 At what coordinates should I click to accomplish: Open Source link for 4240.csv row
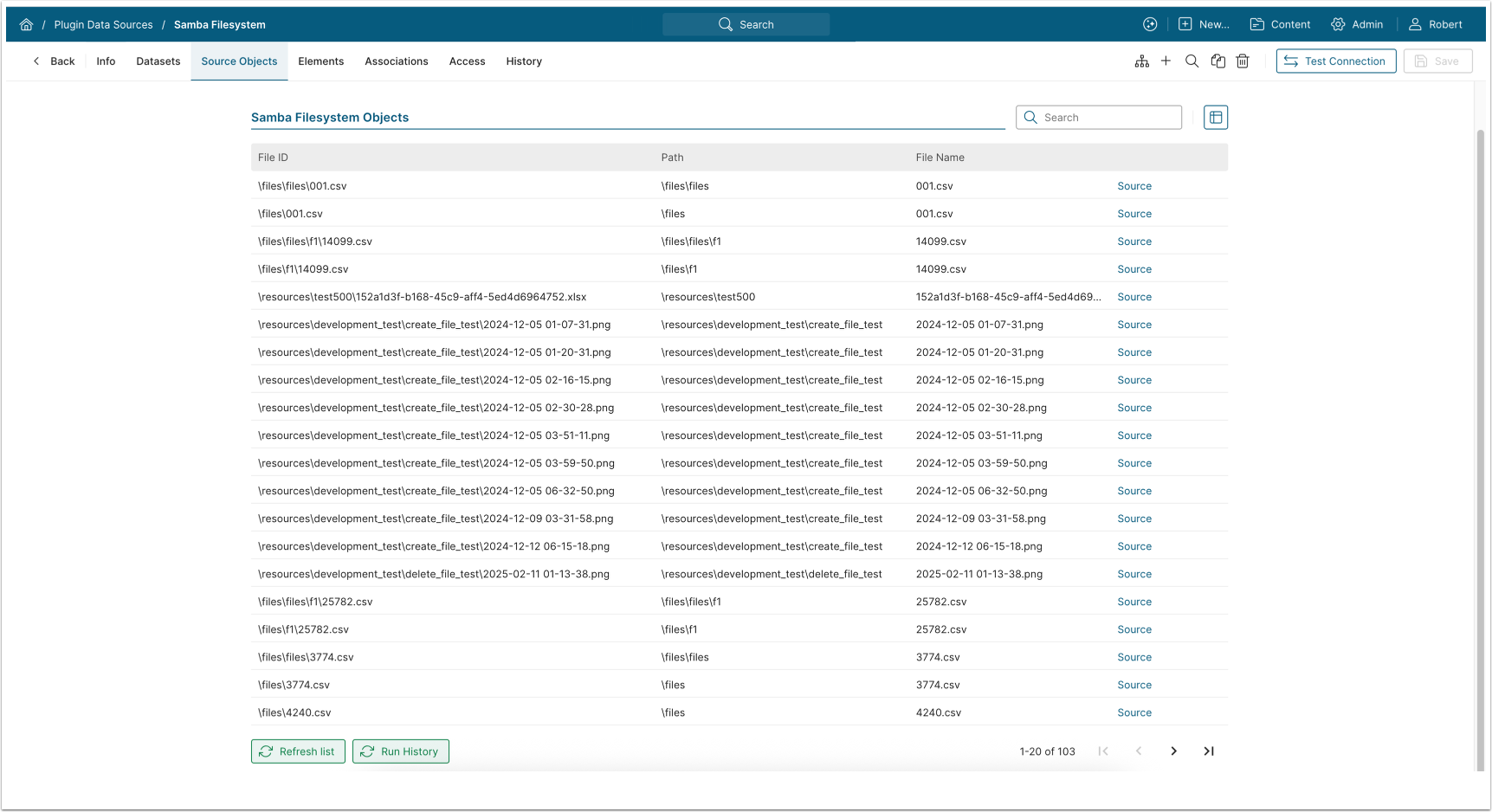pos(1134,712)
